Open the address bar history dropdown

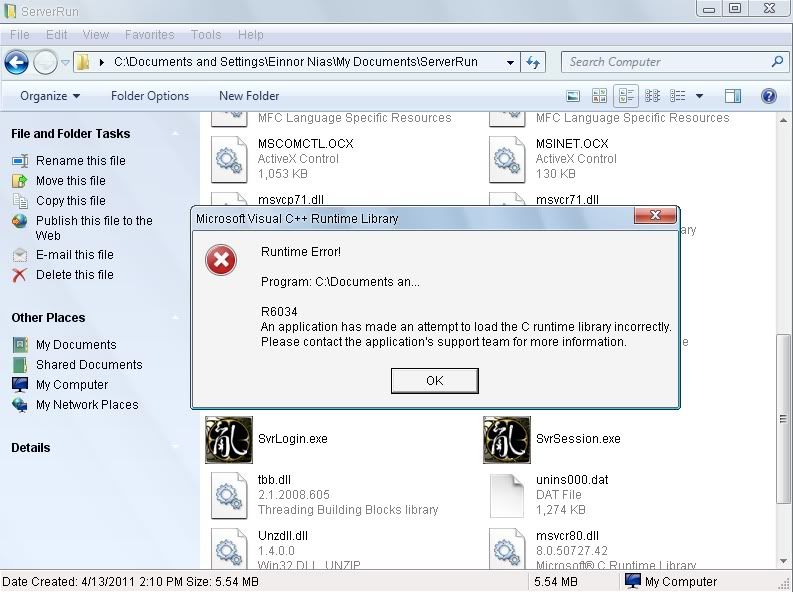point(511,62)
